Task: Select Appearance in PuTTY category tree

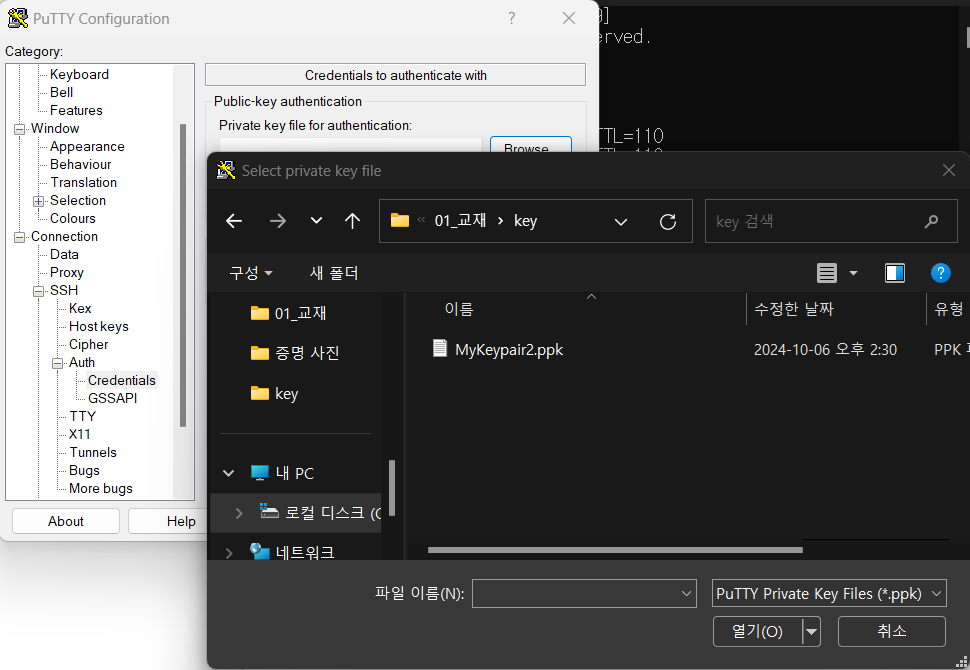Action: (87, 147)
